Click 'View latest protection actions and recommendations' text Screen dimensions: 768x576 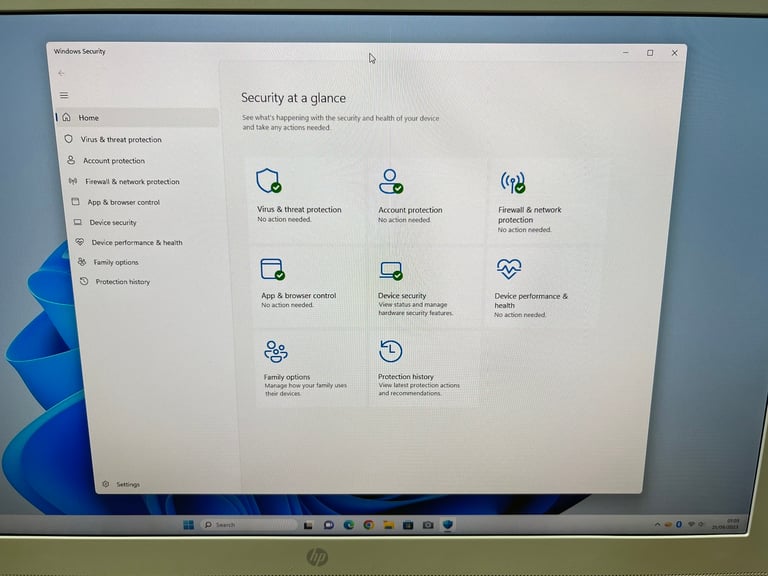[x=419, y=389]
